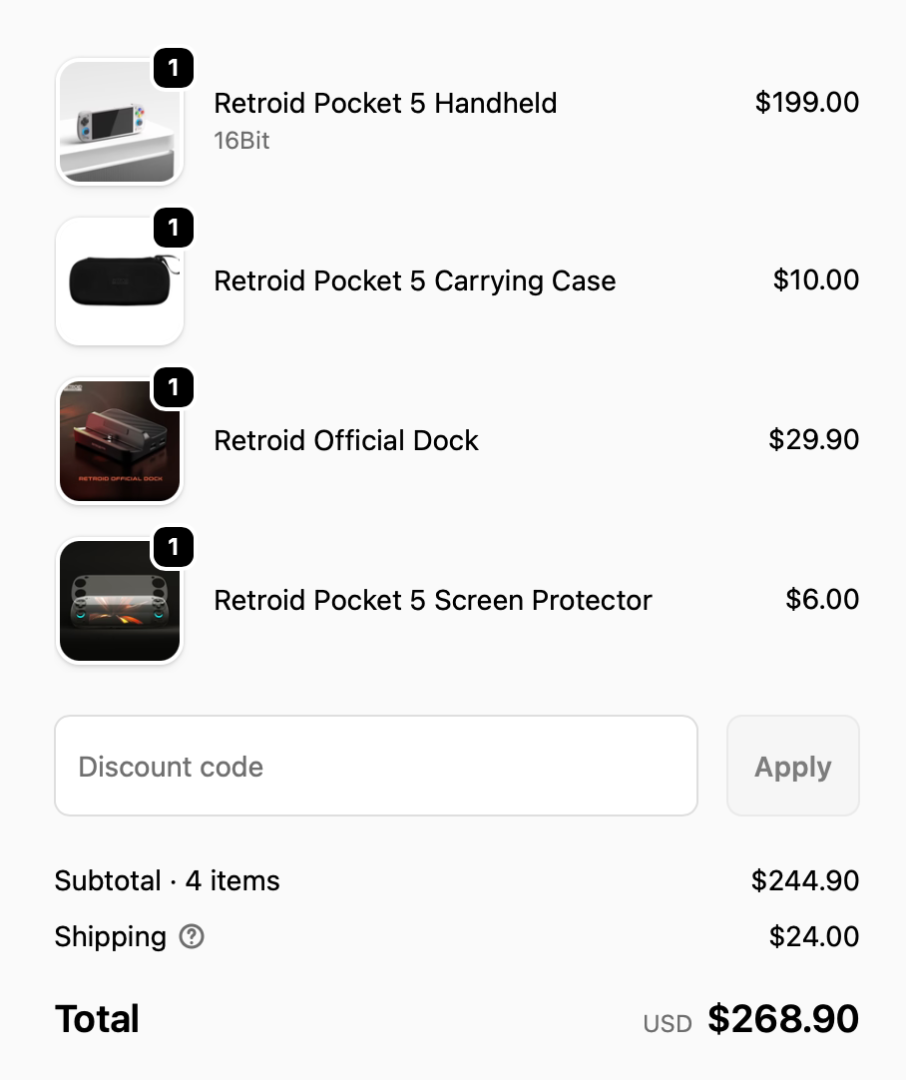Click the Retroid Official Dock thumbnail
Viewport: 906px width, 1080px height.
point(119,442)
